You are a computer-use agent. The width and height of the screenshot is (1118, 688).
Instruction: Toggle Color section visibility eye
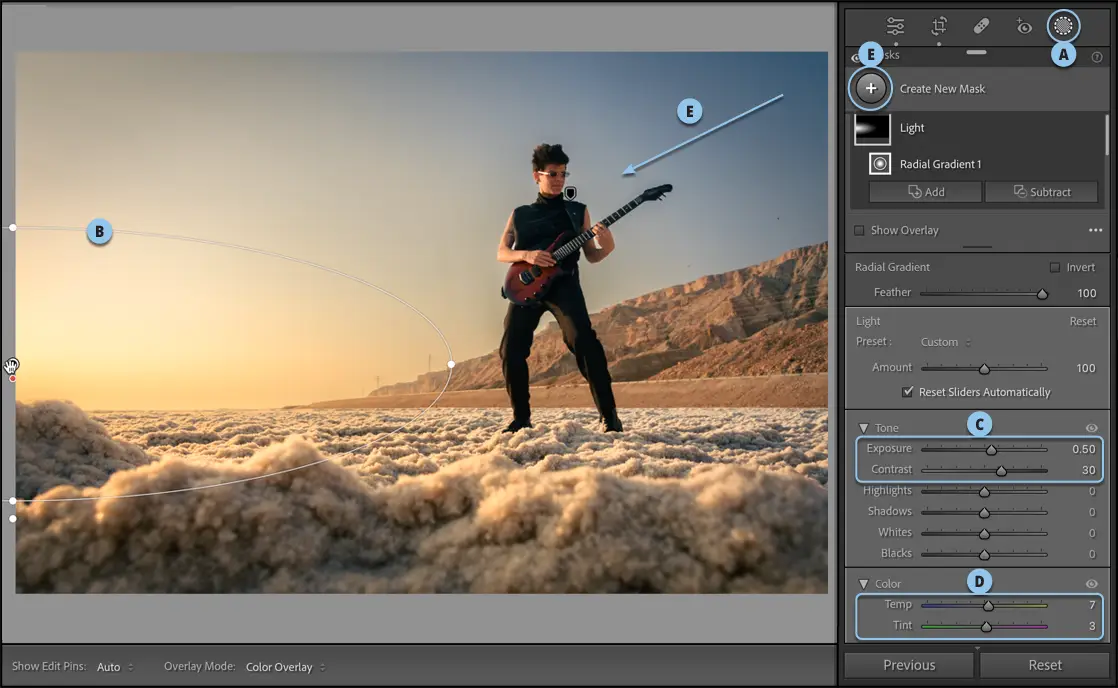tap(1092, 584)
